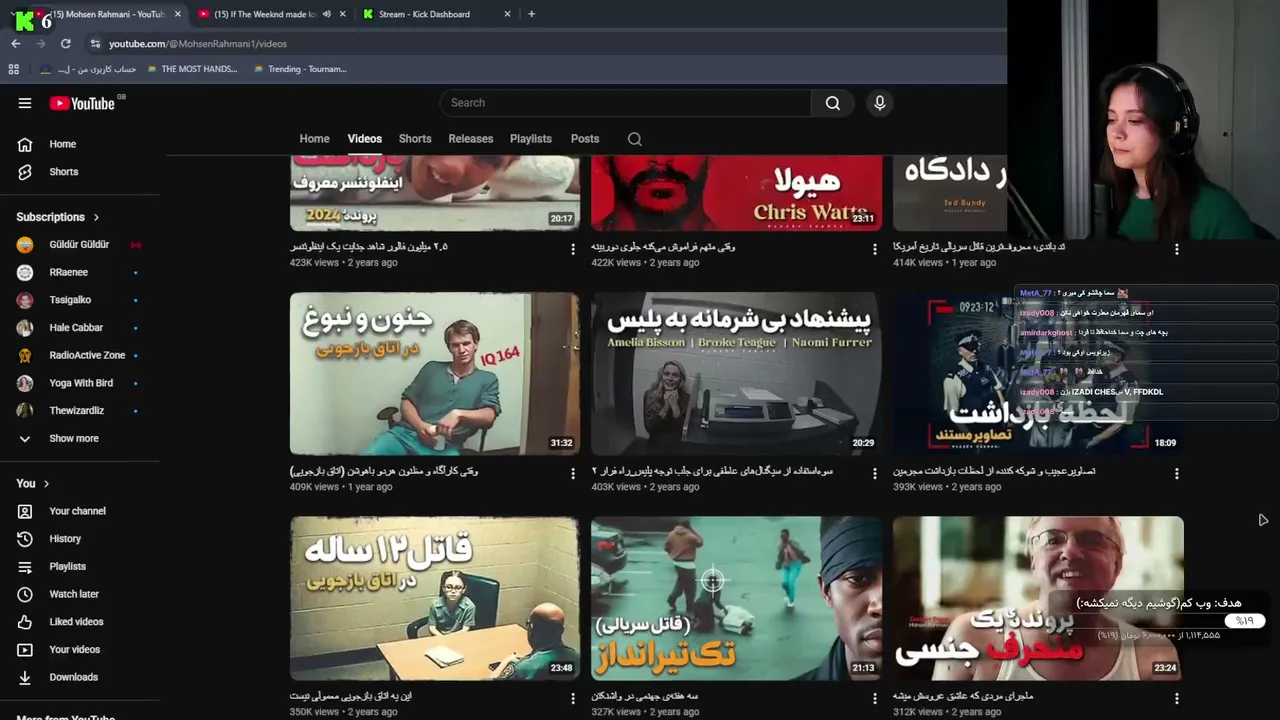1280x720 pixels.
Task: Click the Liked videos thumbs-up icon
Action: pos(25,622)
